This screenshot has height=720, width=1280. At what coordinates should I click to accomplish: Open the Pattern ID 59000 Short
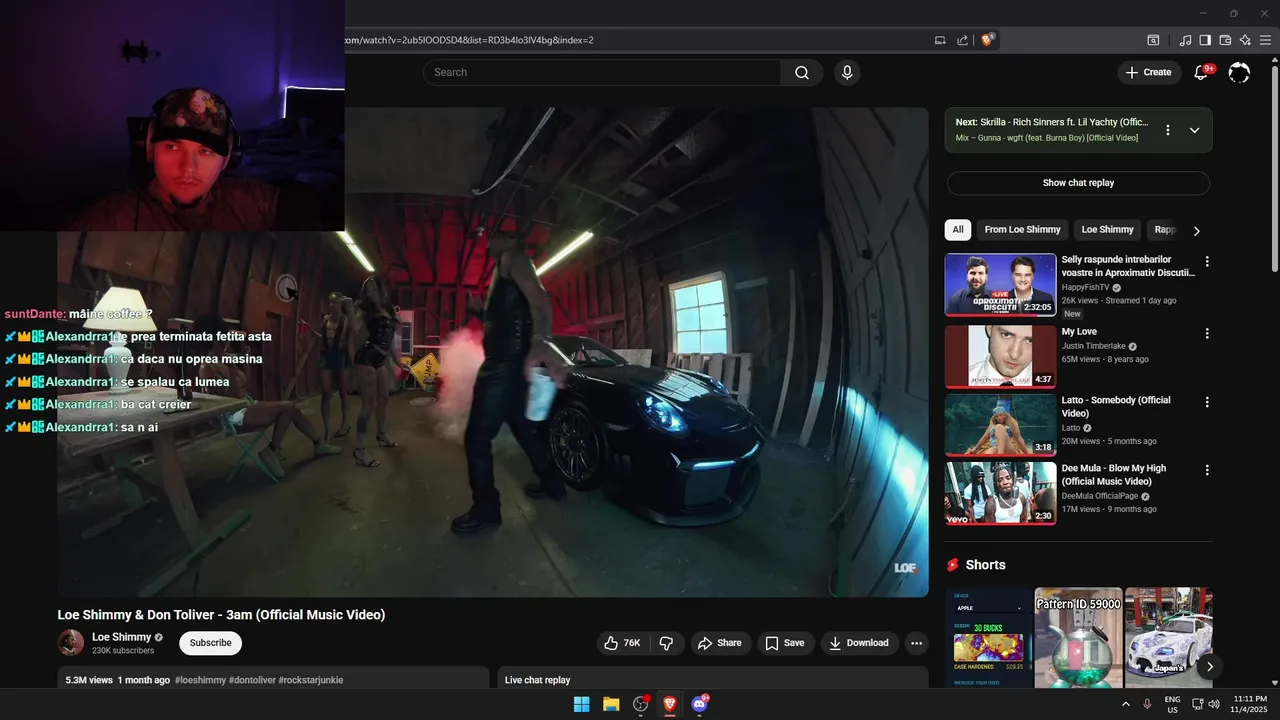point(1078,637)
